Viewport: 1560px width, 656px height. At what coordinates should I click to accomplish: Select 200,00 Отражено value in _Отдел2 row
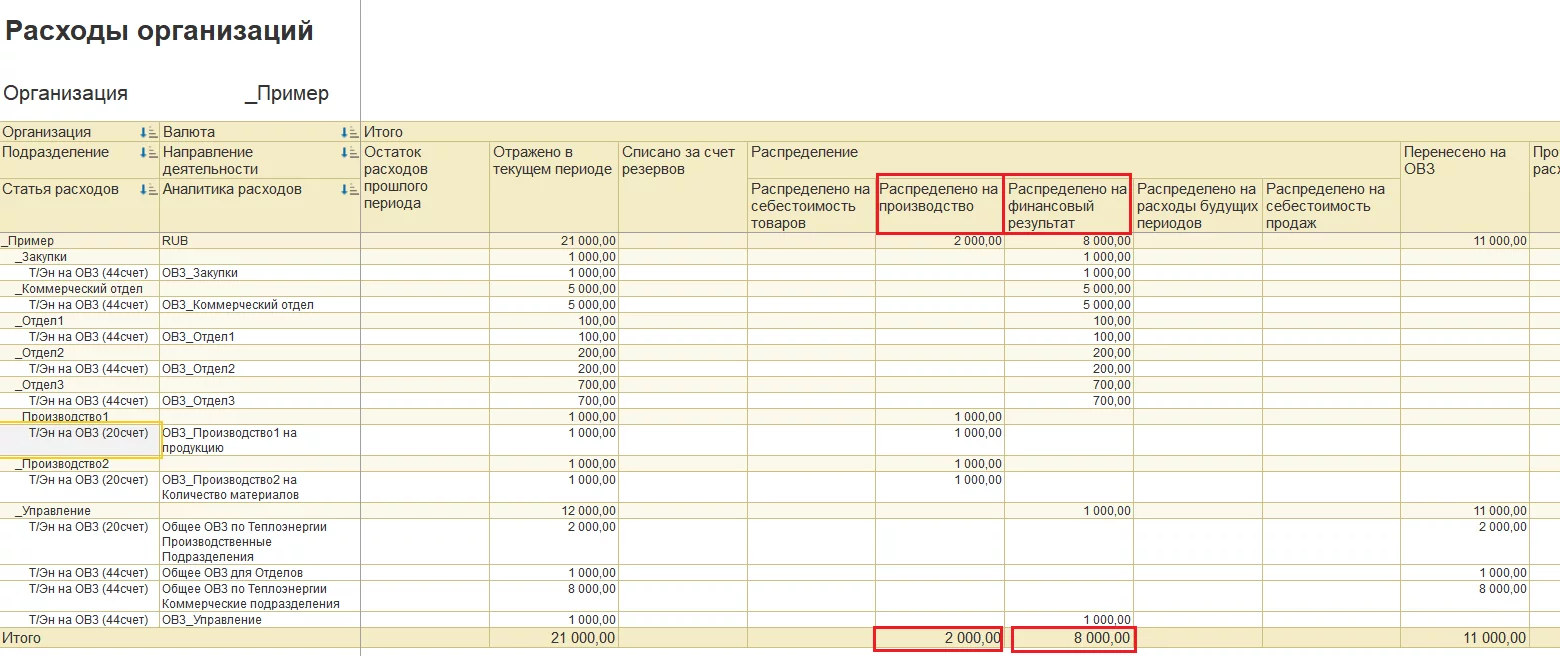(597, 353)
